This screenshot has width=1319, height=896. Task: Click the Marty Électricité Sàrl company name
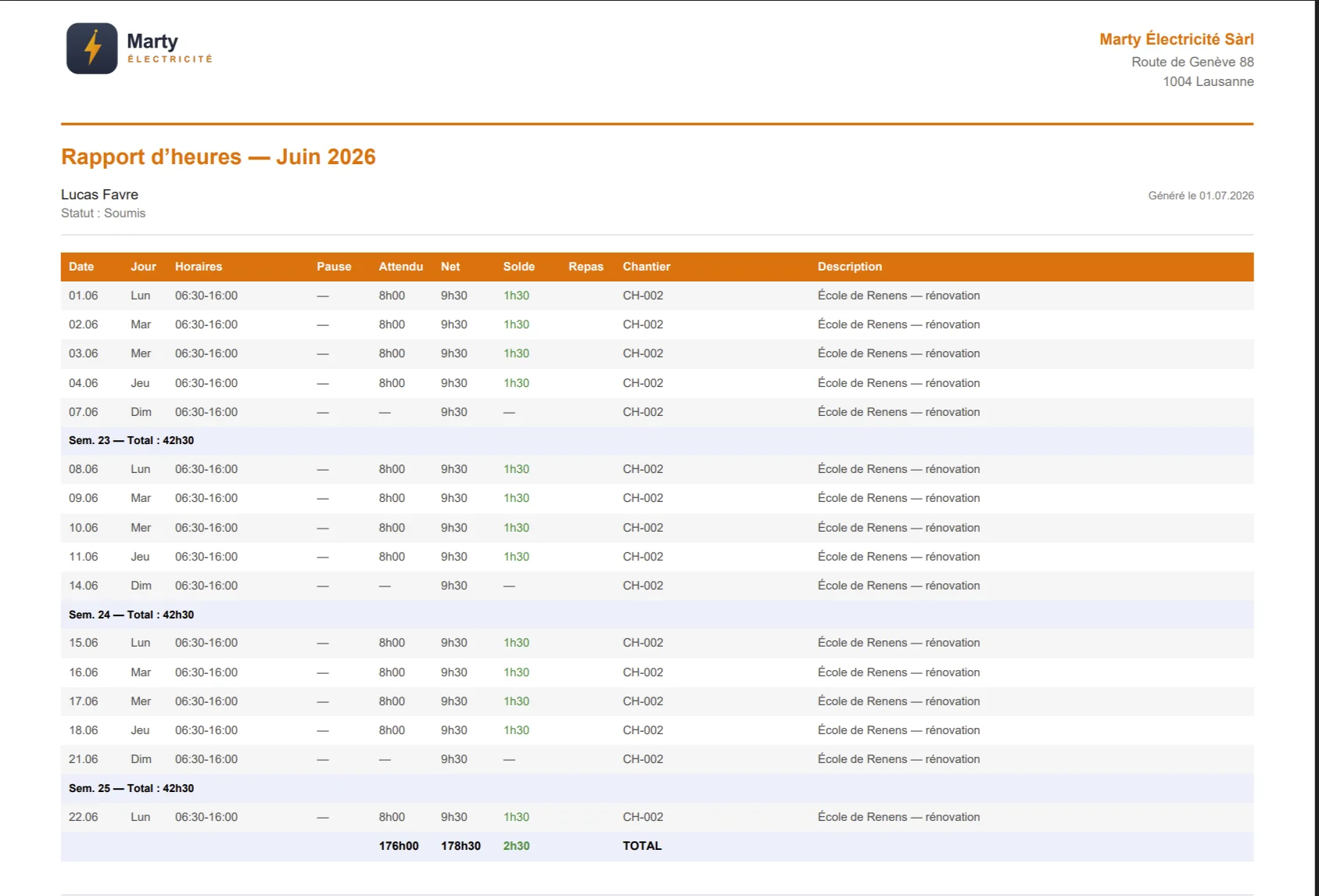[1176, 39]
